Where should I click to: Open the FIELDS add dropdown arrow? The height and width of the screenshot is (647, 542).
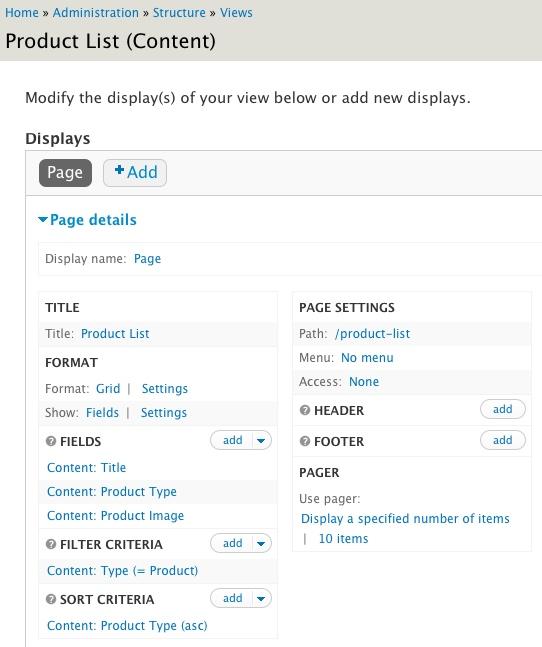261,440
